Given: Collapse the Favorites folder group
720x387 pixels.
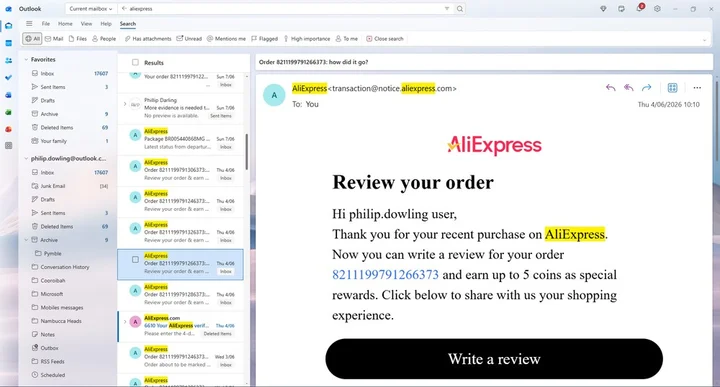Looking at the screenshot, I should point(26,60).
